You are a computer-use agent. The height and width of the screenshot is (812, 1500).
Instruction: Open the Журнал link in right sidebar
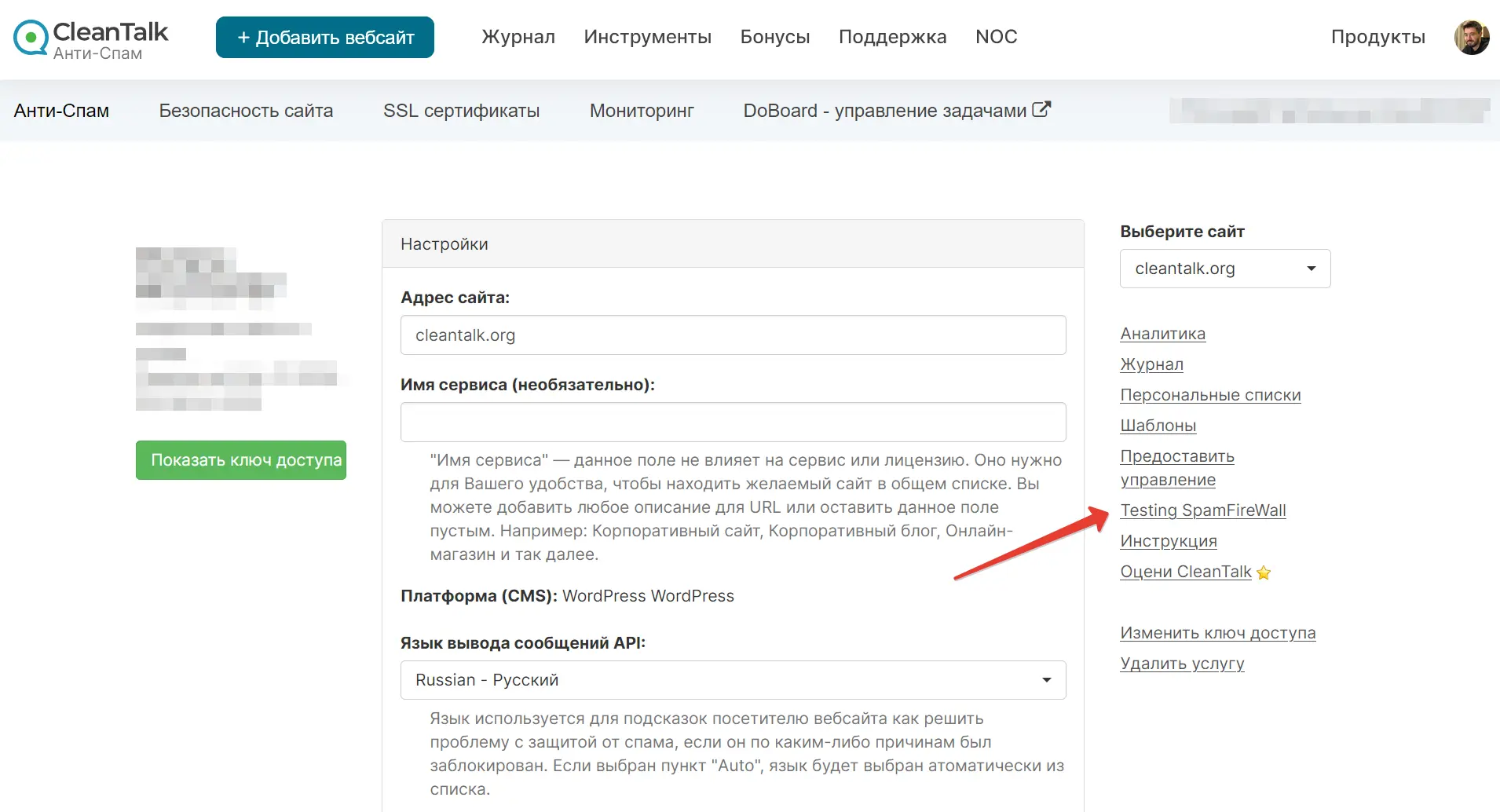pos(1152,364)
